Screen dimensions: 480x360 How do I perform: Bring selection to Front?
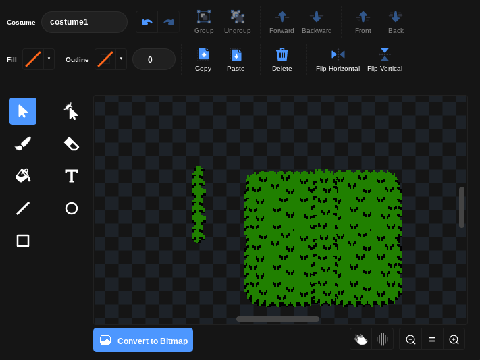tap(363, 22)
